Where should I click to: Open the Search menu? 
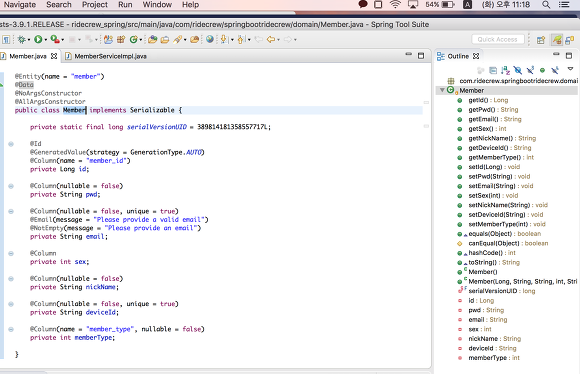pos(59,4)
